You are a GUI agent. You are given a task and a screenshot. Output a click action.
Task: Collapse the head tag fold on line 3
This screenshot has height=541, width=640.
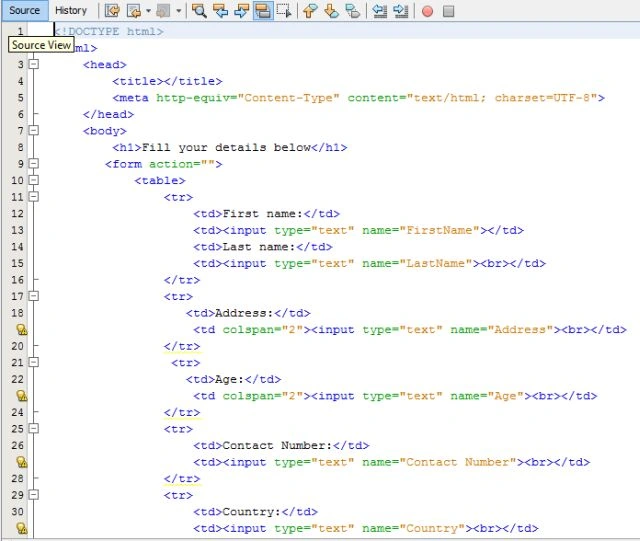point(34,64)
